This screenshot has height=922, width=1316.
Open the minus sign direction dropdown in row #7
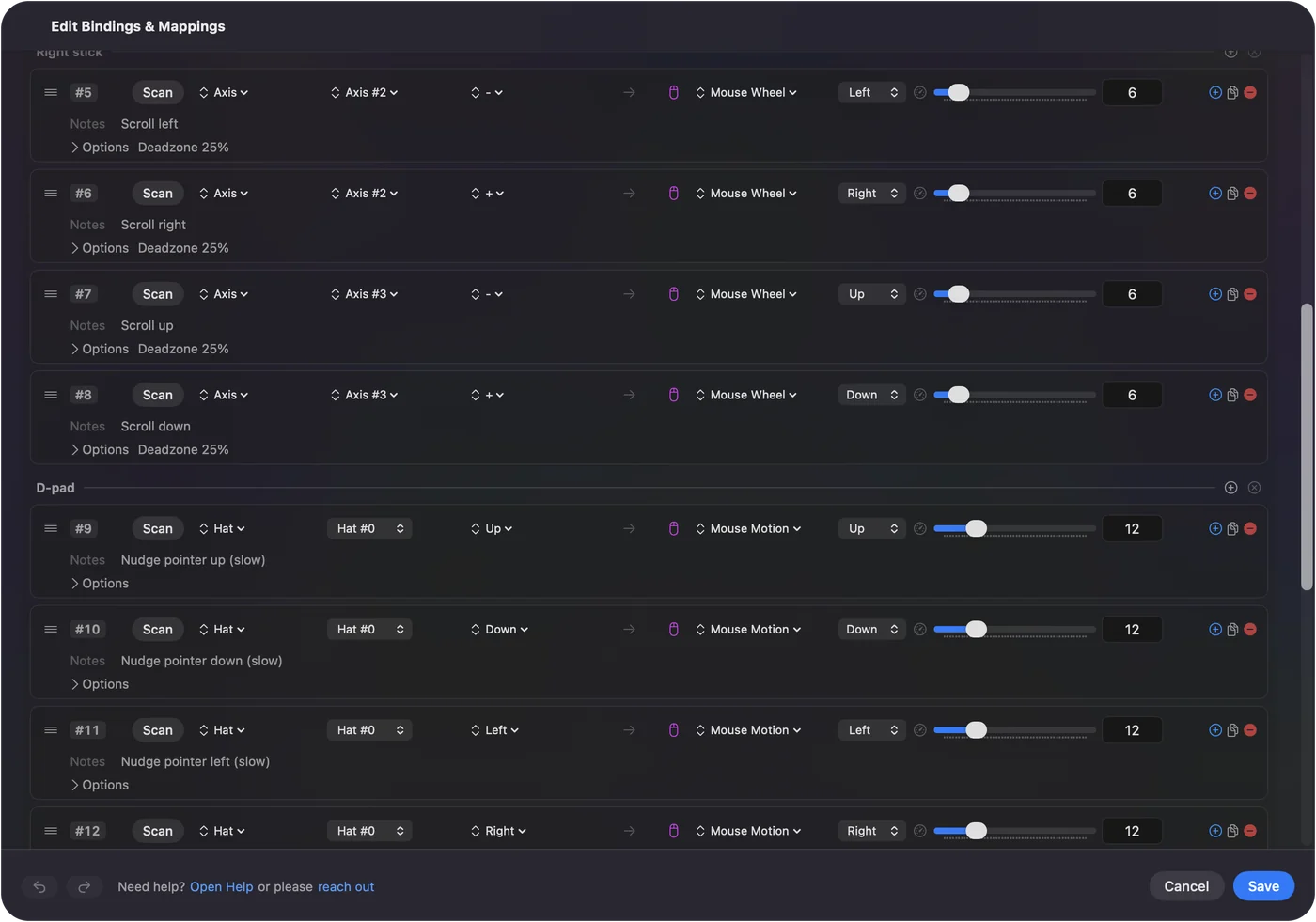tap(487, 294)
